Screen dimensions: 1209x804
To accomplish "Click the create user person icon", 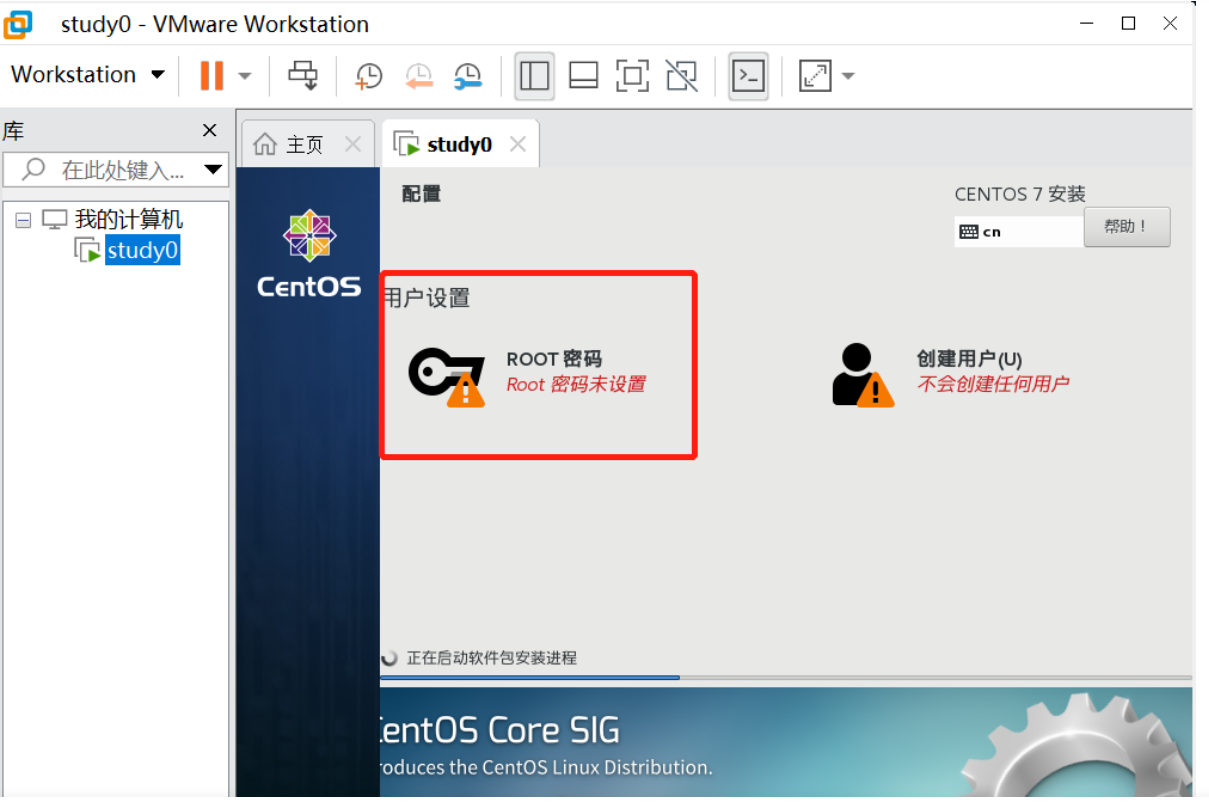I will (x=862, y=375).
